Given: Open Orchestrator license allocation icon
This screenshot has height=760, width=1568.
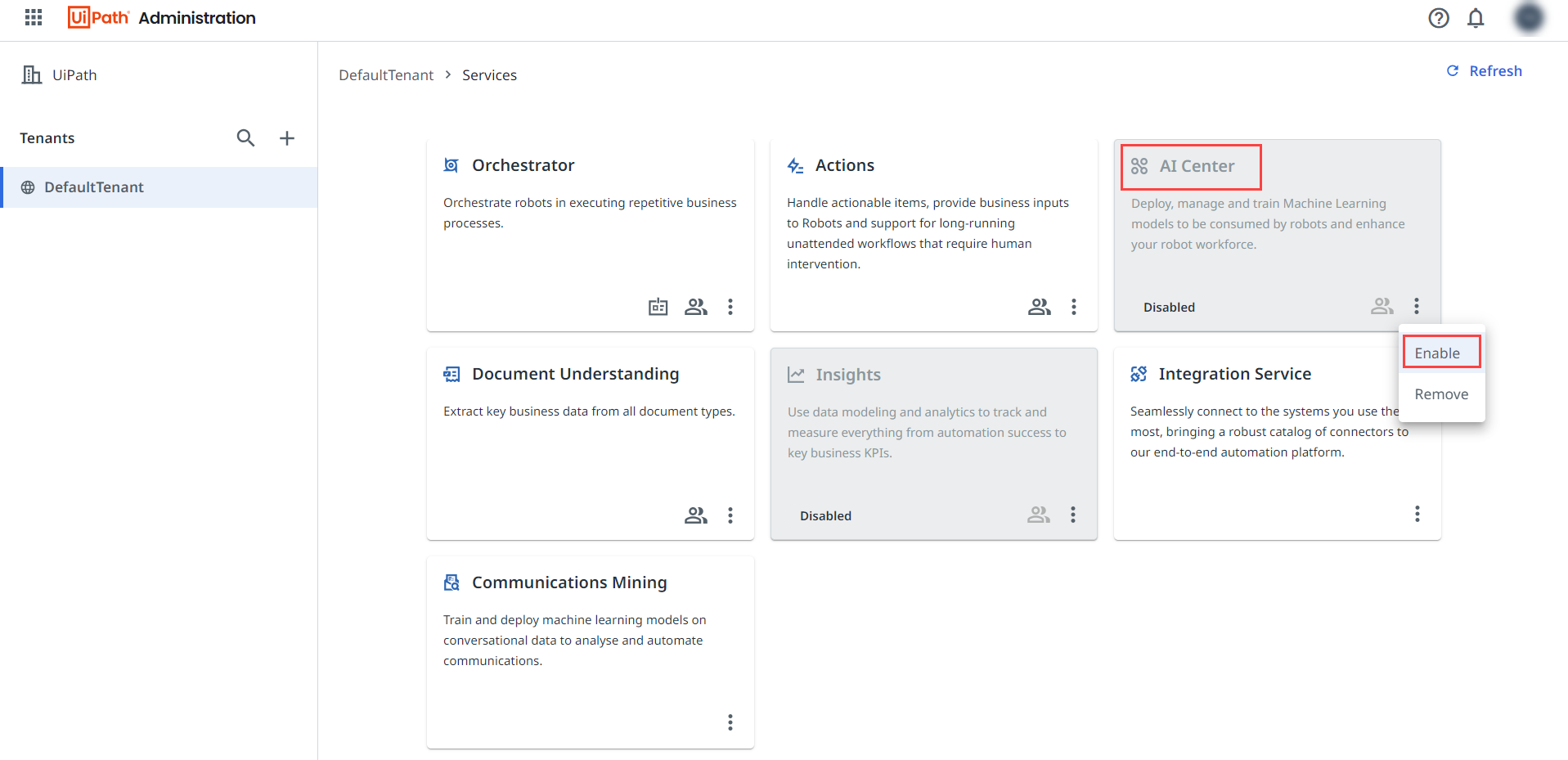Looking at the screenshot, I should [658, 307].
